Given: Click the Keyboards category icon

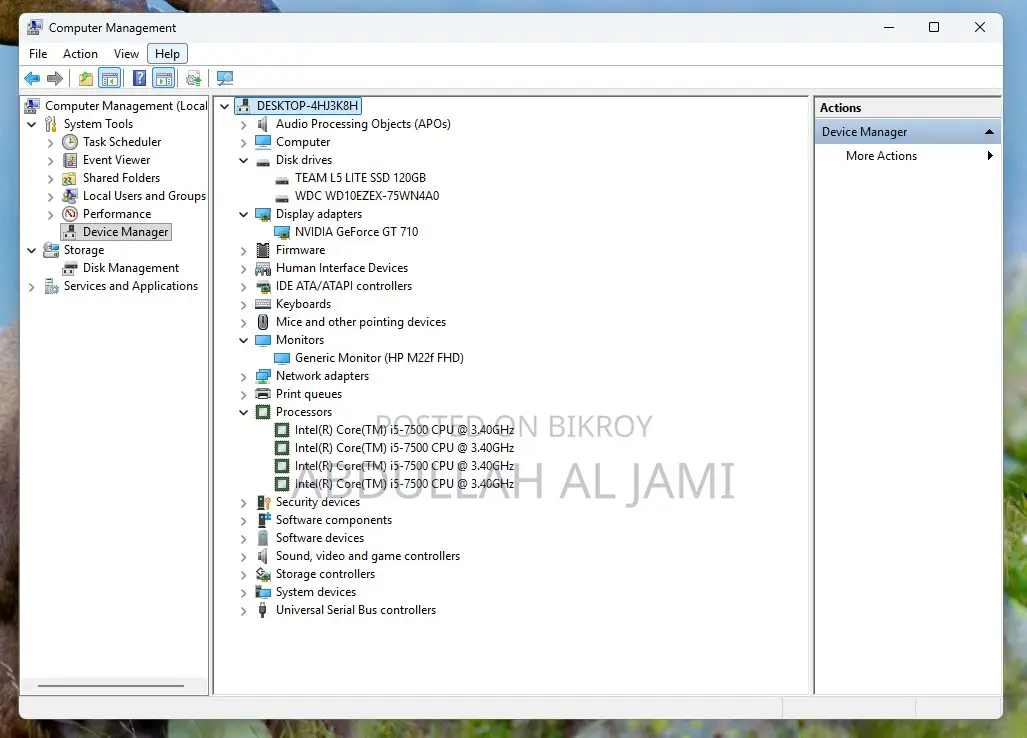Looking at the screenshot, I should [x=263, y=304].
